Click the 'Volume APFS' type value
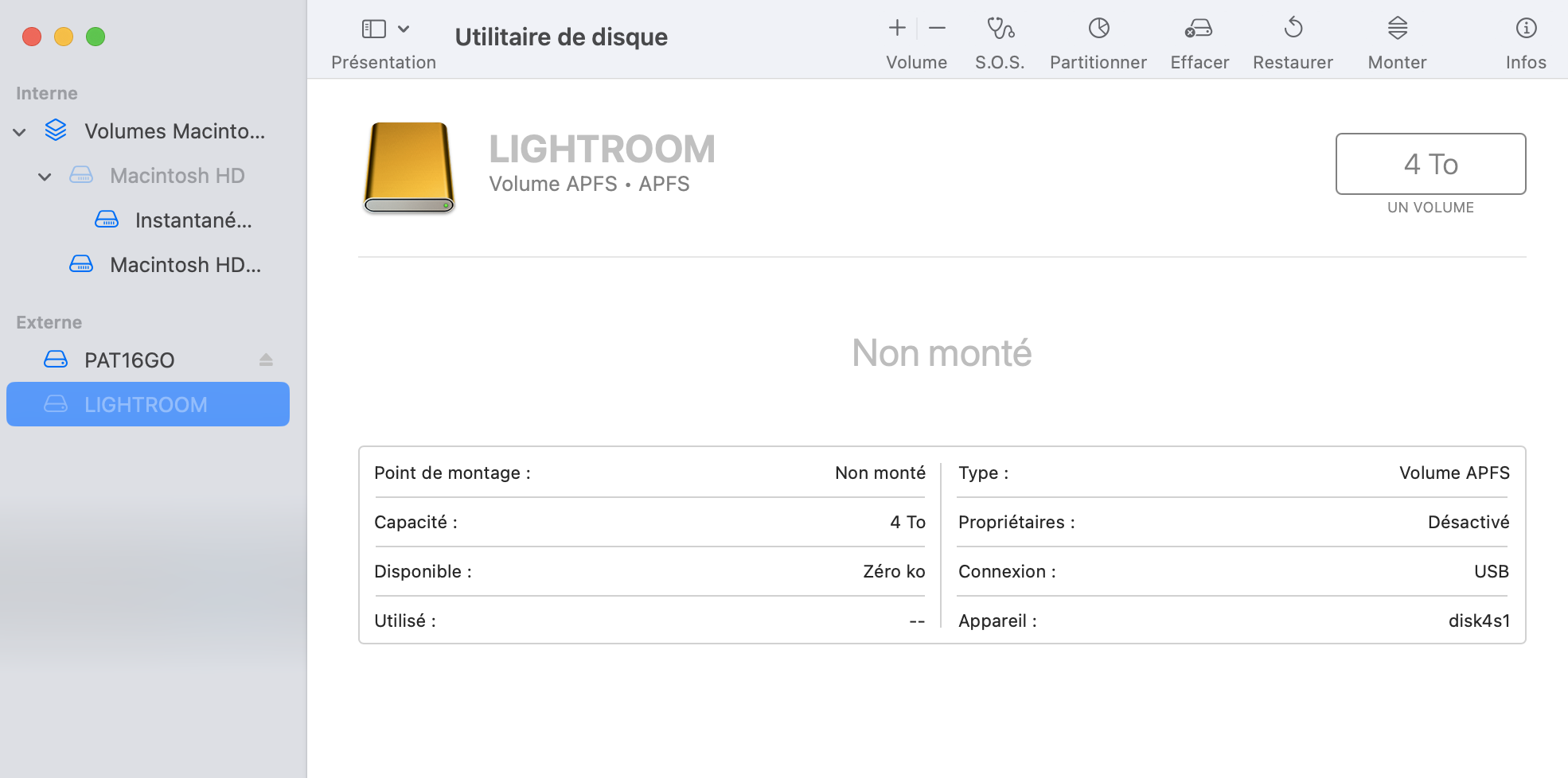The image size is (1568, 778). coord(1454,473)
